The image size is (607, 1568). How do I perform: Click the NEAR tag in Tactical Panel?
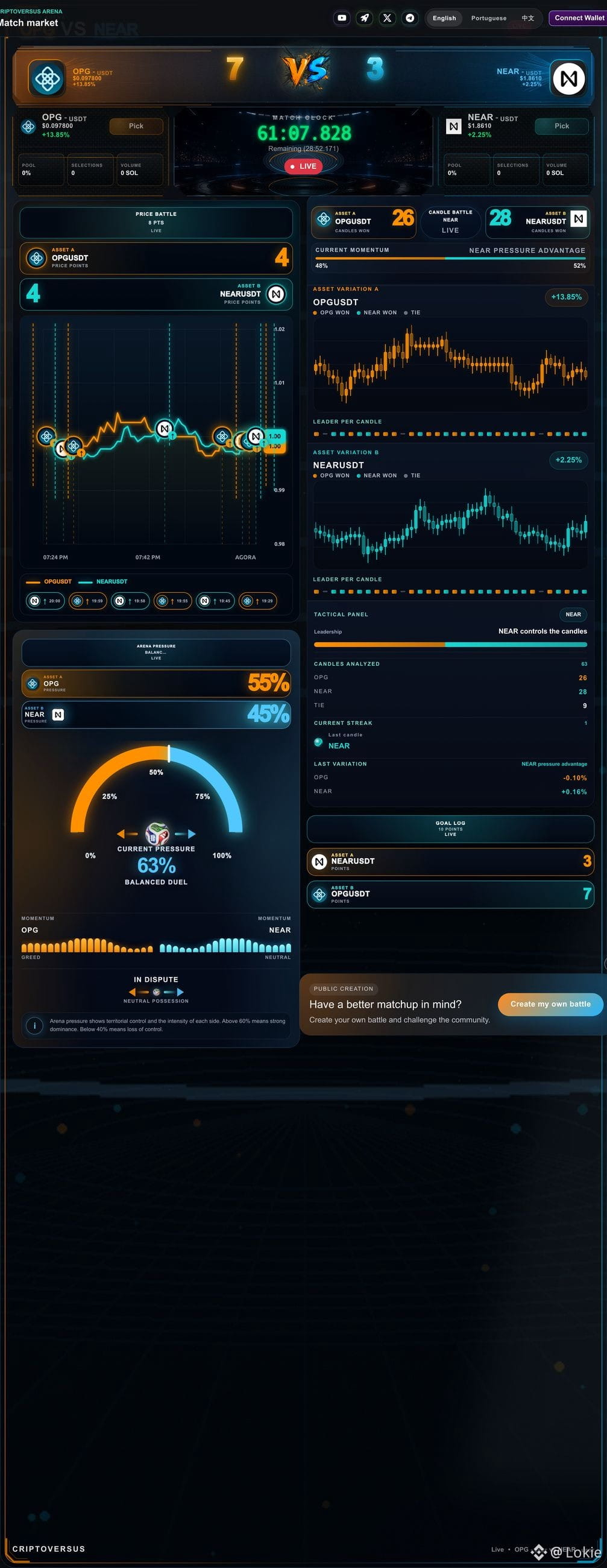pos(573,614)
